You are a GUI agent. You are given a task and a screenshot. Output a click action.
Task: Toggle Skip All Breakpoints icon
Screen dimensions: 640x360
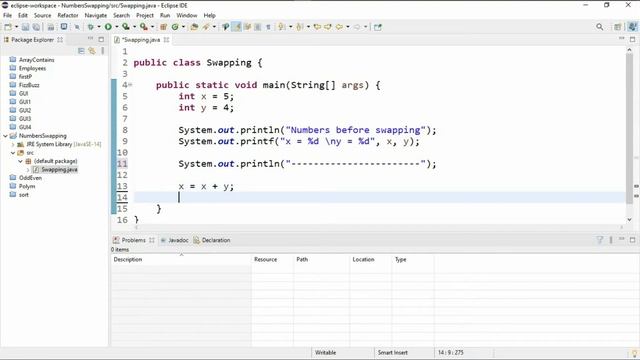click(77, 27)
